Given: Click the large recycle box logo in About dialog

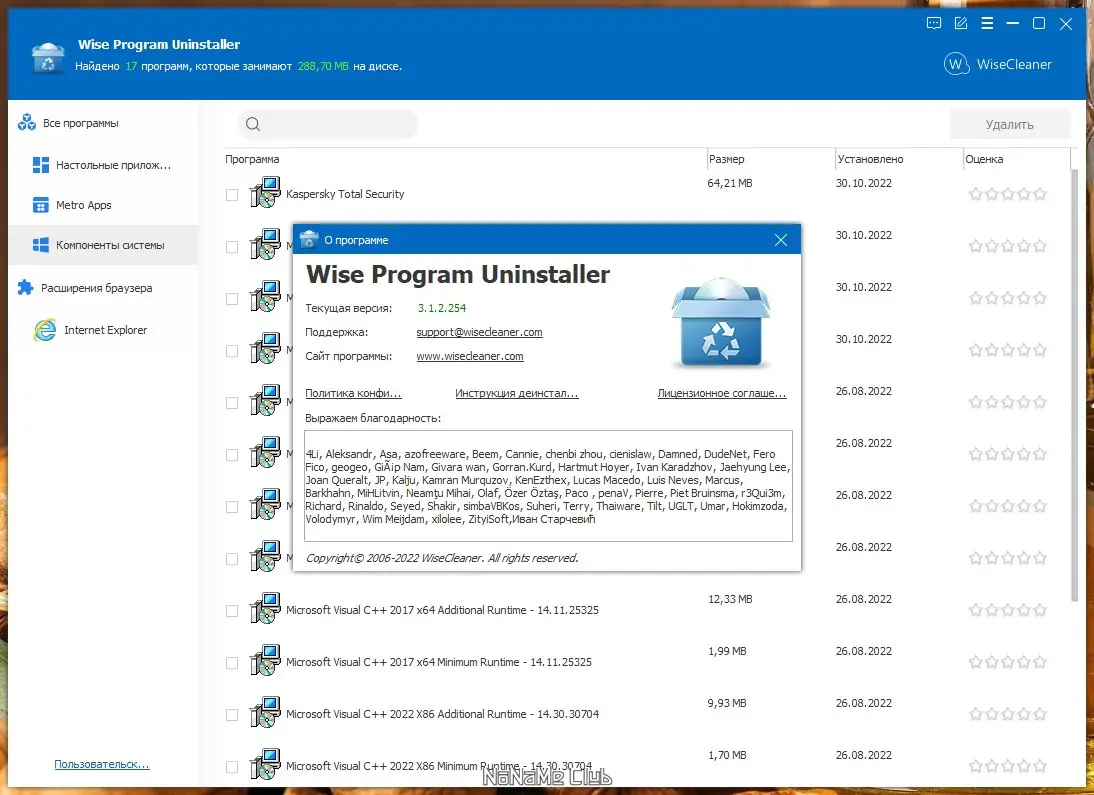Looking at the screenshot, I should point(721,322).
